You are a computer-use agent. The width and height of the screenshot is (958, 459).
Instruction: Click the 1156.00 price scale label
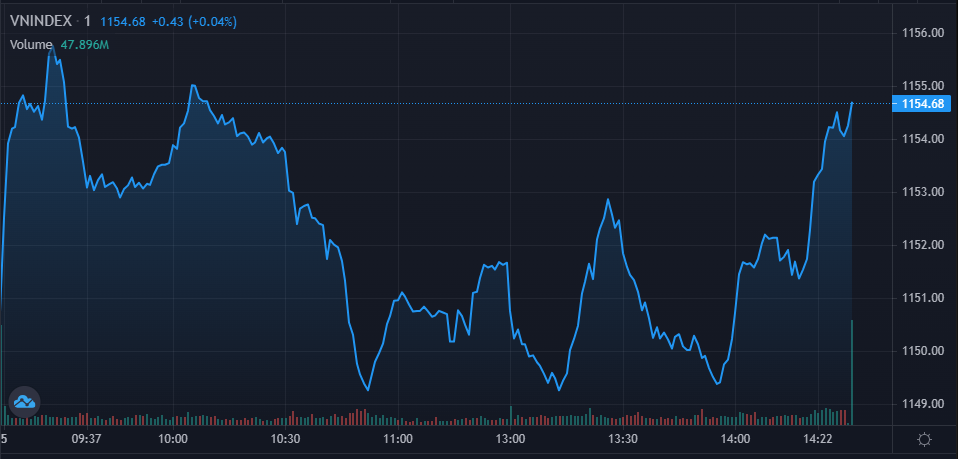point(922,33)
